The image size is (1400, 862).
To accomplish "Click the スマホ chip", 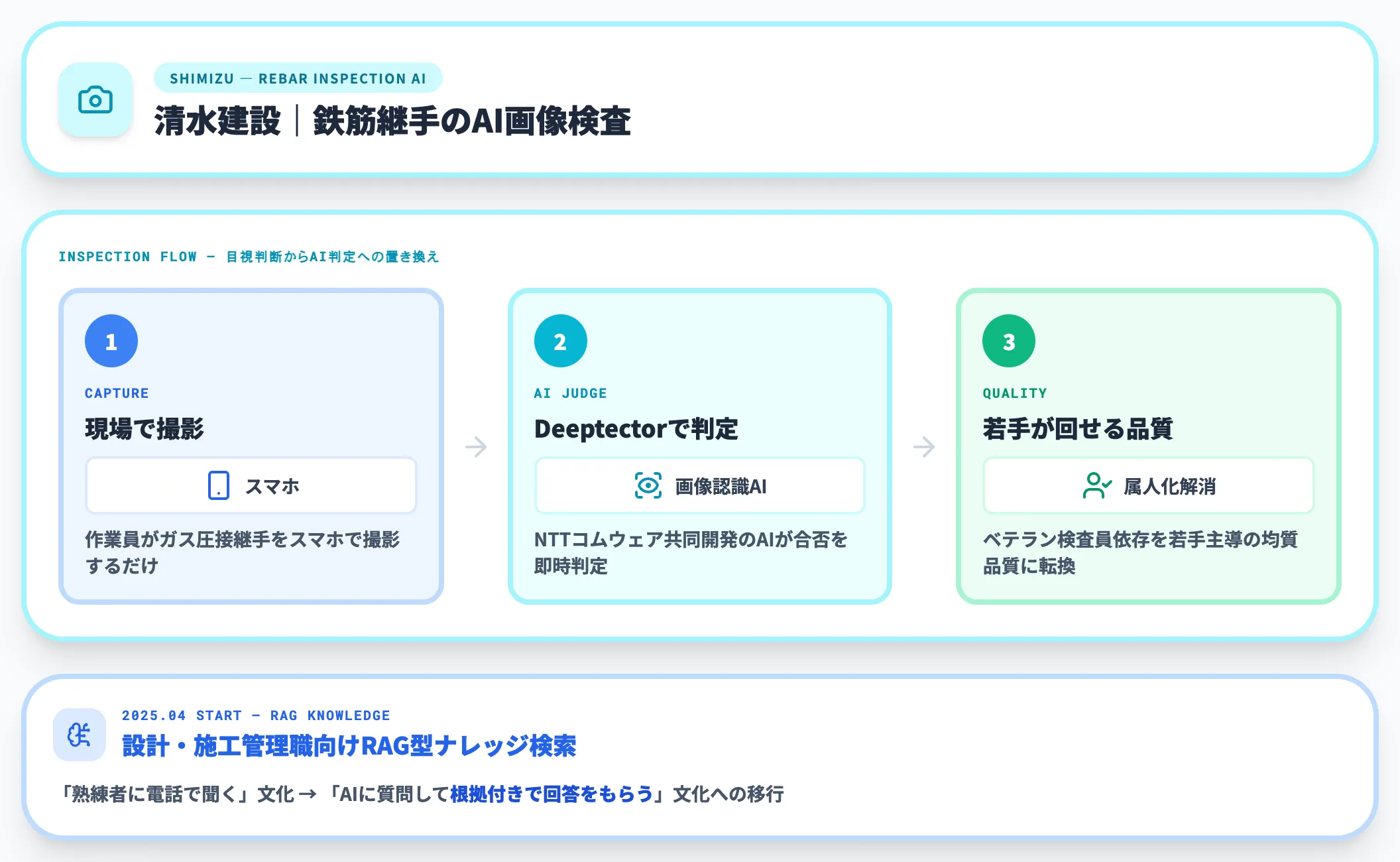I will point(251,485).
